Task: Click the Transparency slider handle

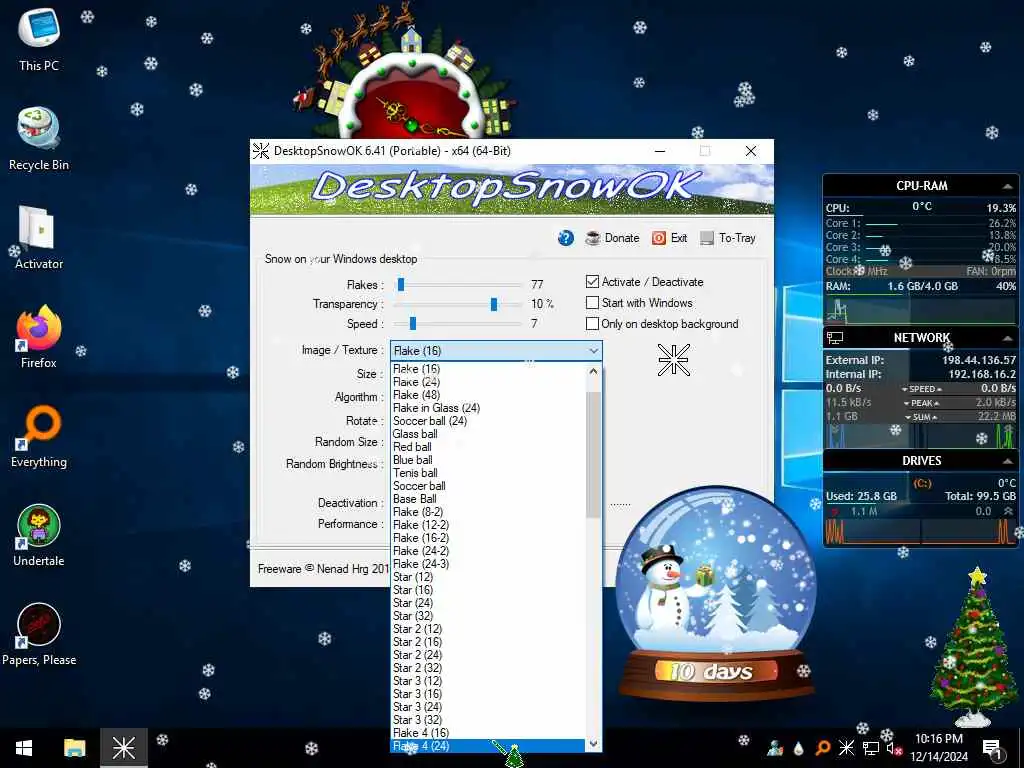Action: [x=494, y=304]
